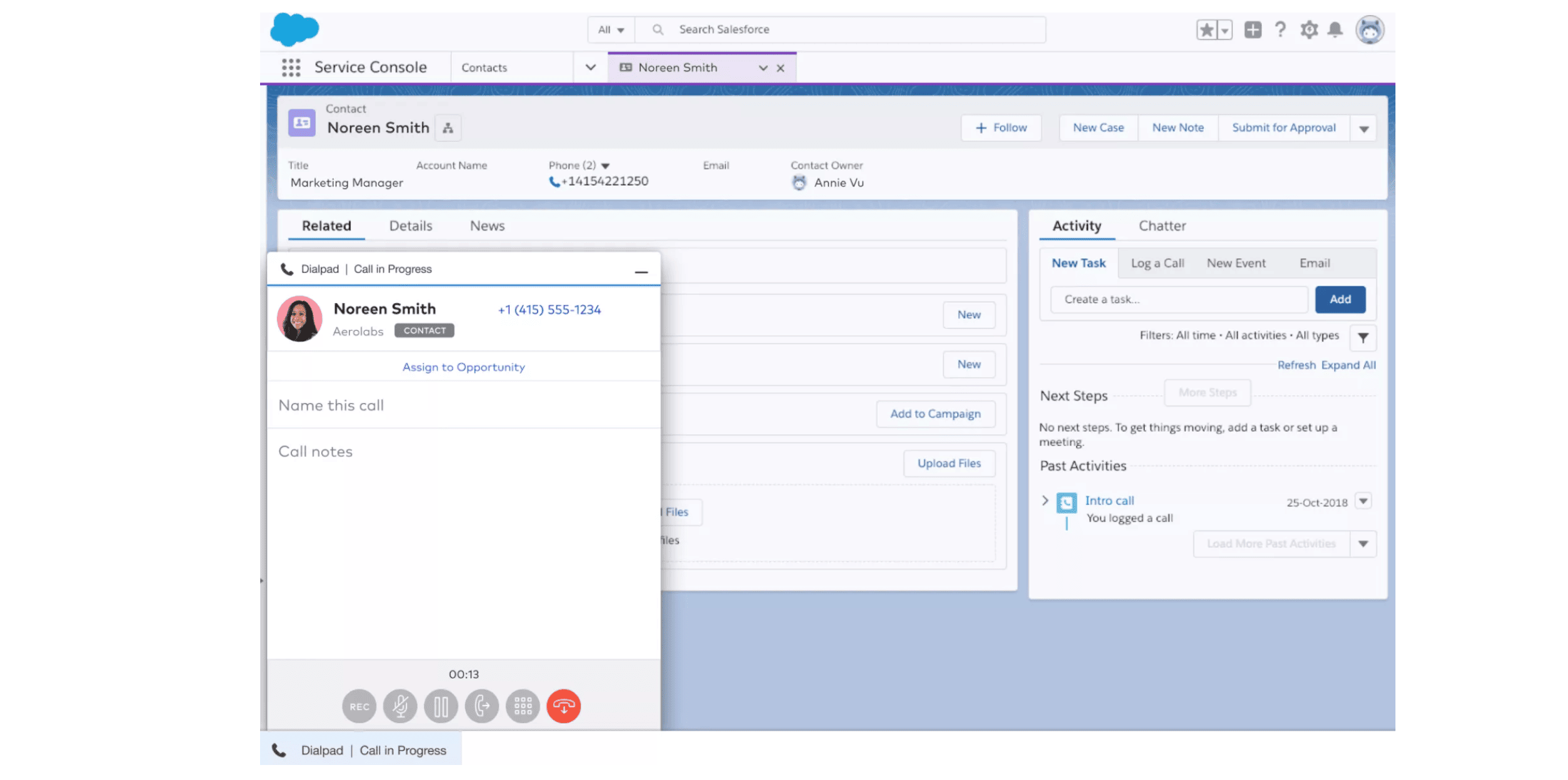Put the call on hold
The image size is (1568, 780).
(441, 706)
